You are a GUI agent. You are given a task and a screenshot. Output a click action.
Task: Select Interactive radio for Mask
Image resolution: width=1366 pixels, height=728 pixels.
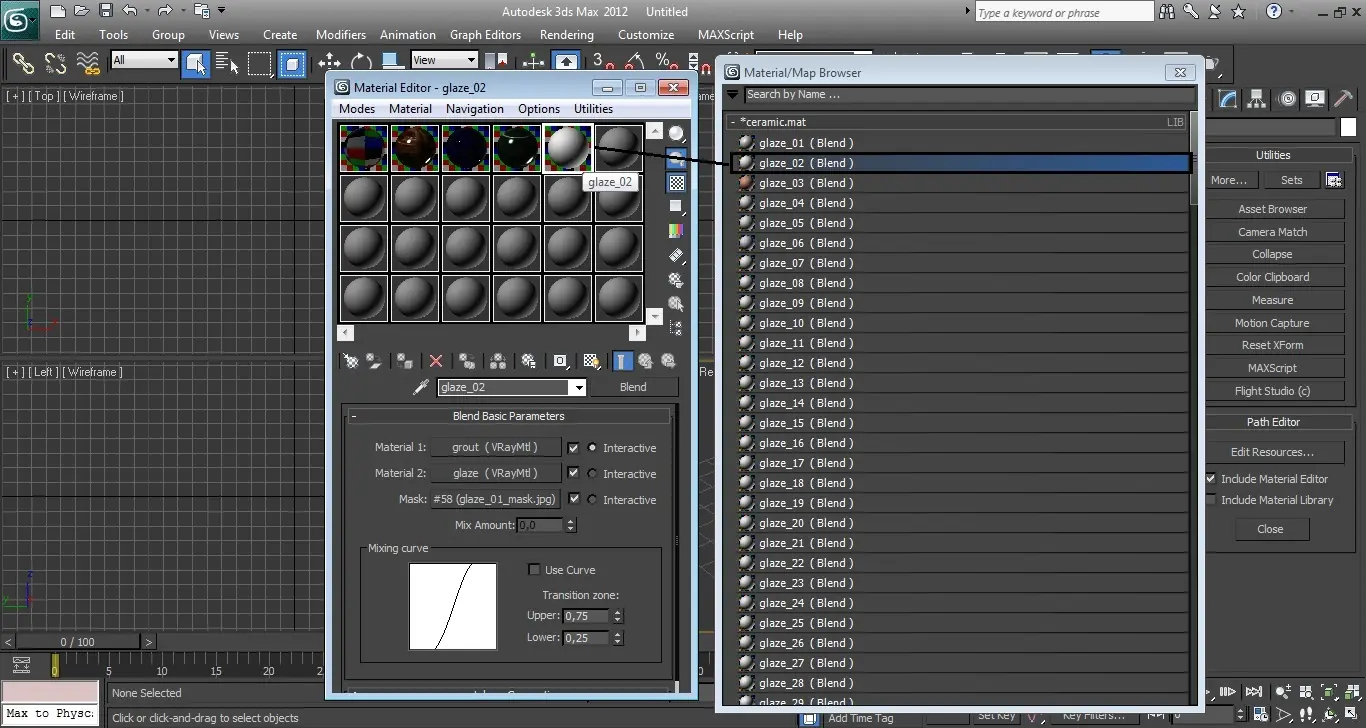[593, 500]
